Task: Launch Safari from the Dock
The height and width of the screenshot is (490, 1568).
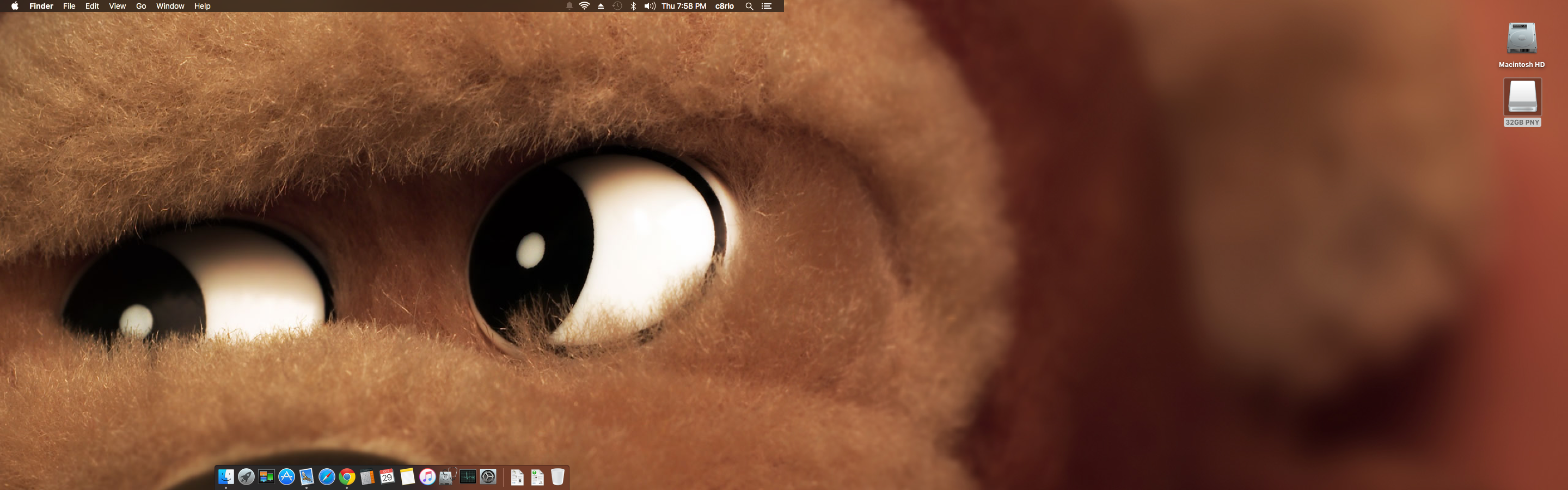Action: point(327,476)
